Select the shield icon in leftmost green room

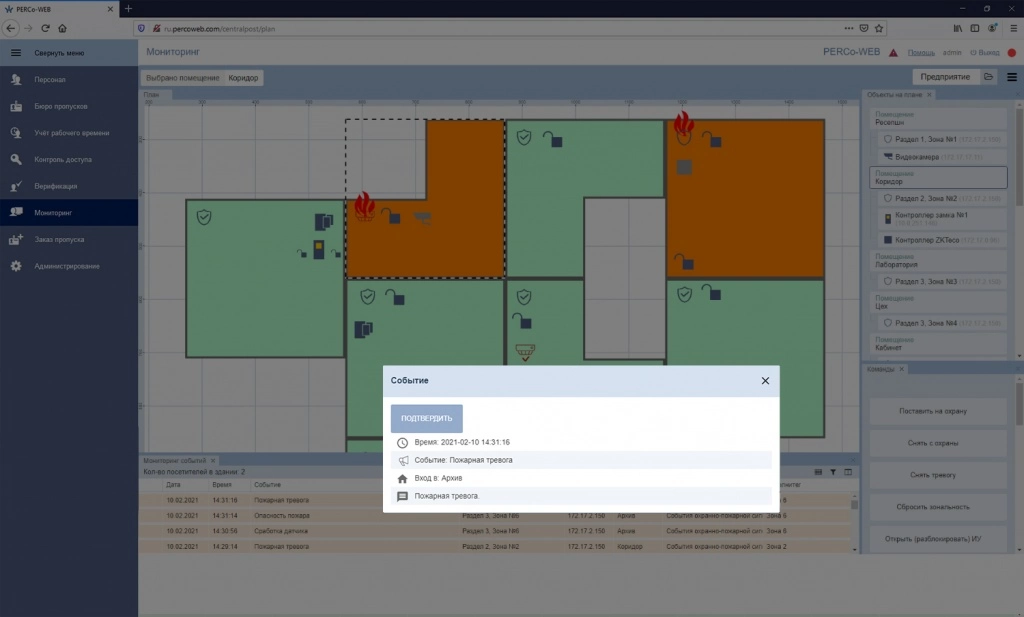pos(204,217)
